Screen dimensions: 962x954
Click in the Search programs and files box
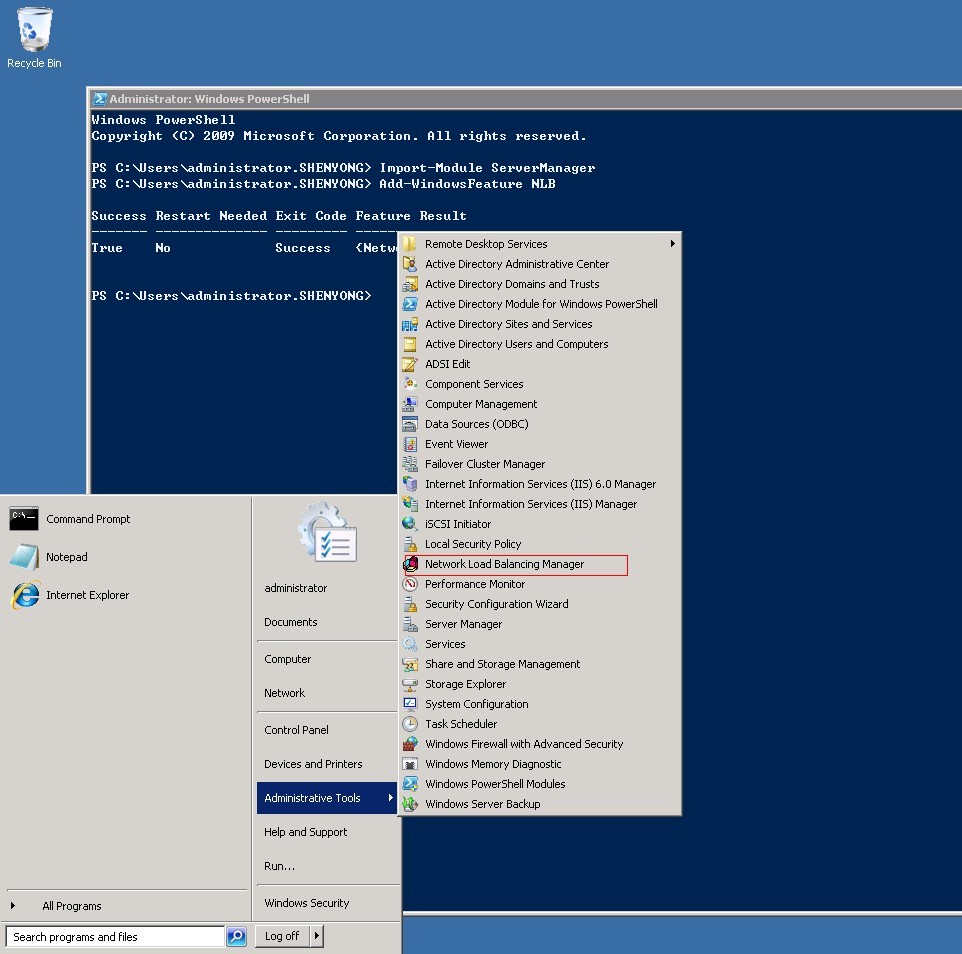pos(115,937)
